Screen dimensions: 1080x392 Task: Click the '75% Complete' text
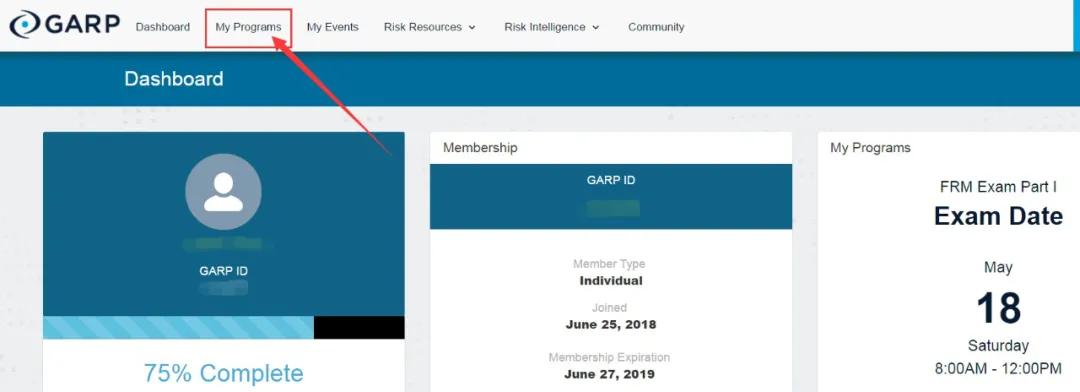click(223, 373)
